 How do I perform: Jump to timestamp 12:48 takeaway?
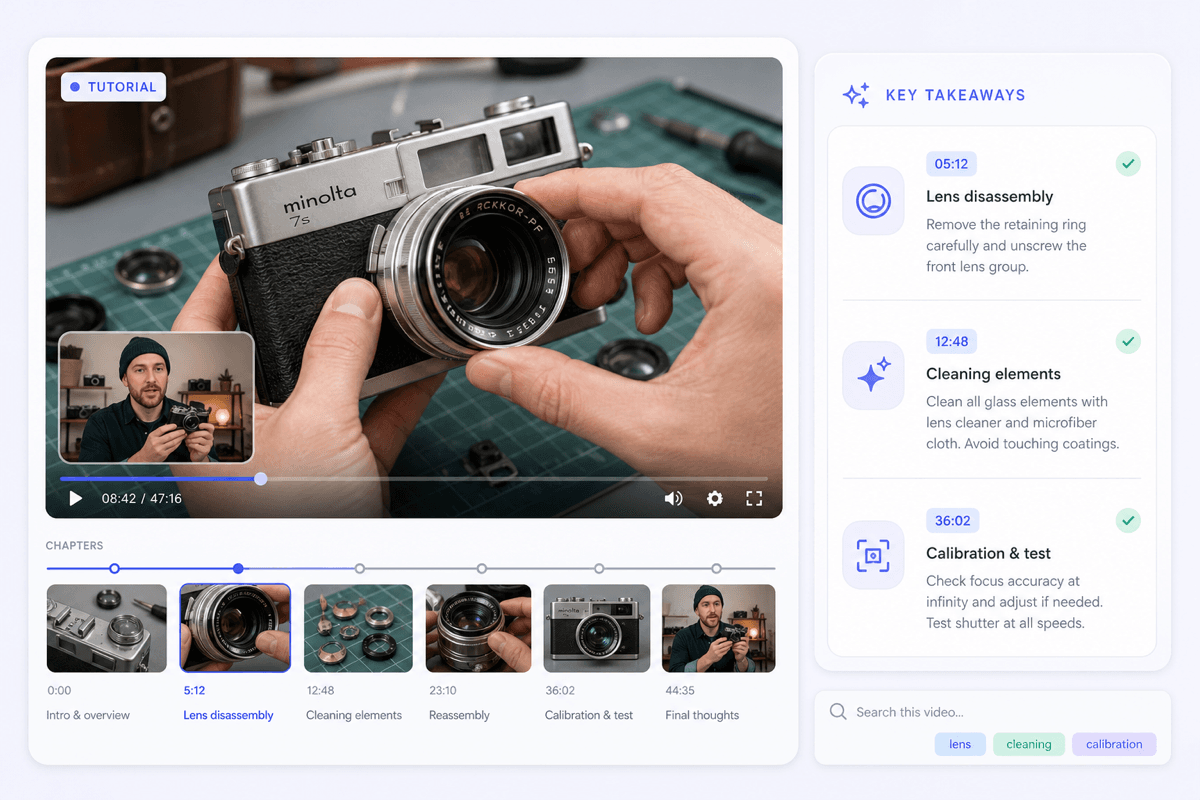[951, 341]
